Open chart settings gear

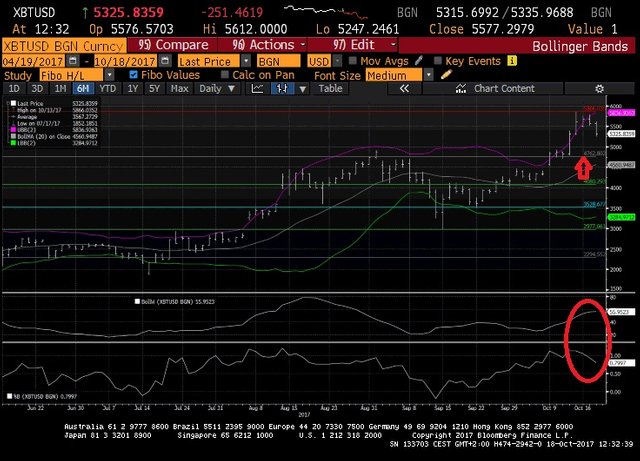point(599,89)
